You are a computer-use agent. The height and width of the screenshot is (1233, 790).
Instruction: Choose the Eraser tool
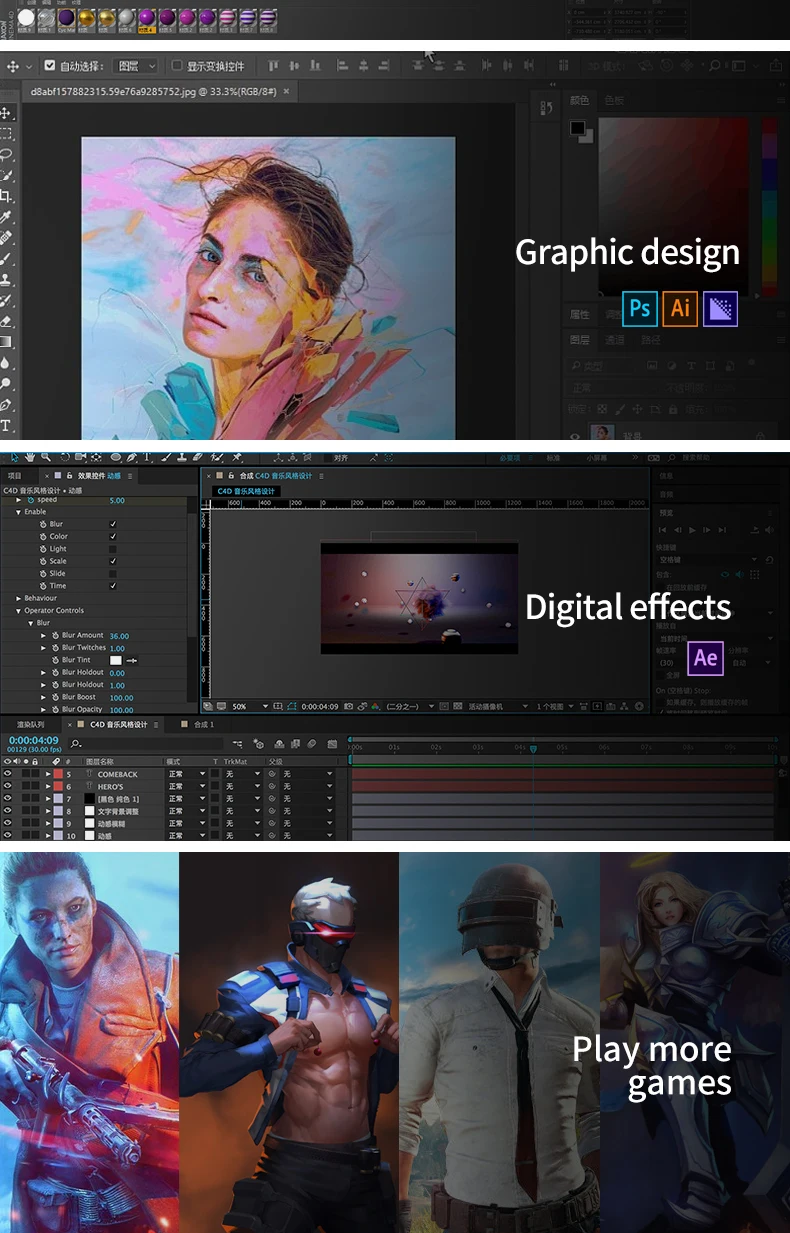[x=7, y=322]
